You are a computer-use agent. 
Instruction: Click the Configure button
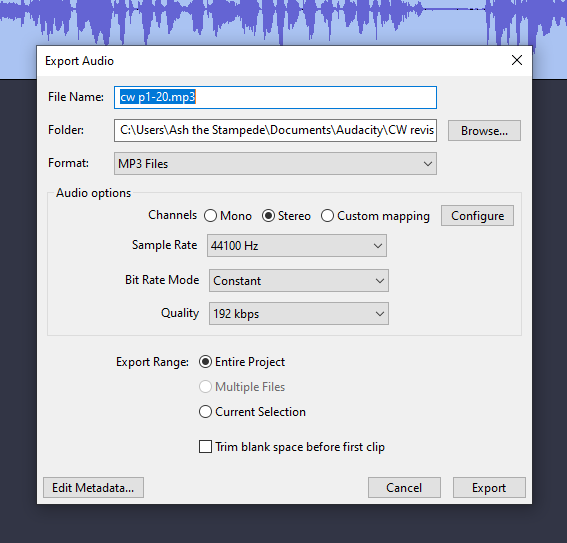tap(477, 216)
